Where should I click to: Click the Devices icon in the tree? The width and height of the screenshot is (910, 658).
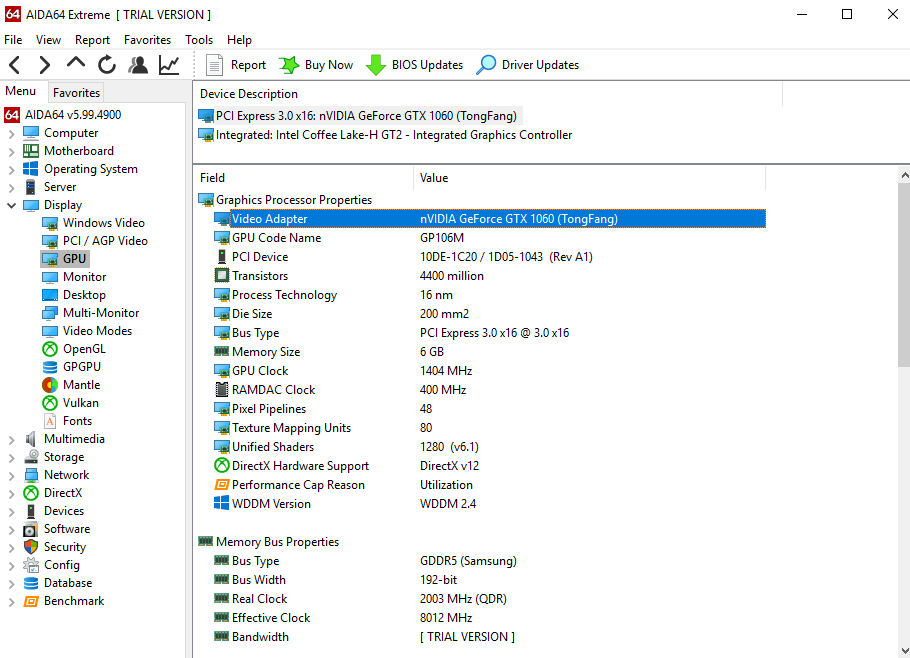pos(31,511)
